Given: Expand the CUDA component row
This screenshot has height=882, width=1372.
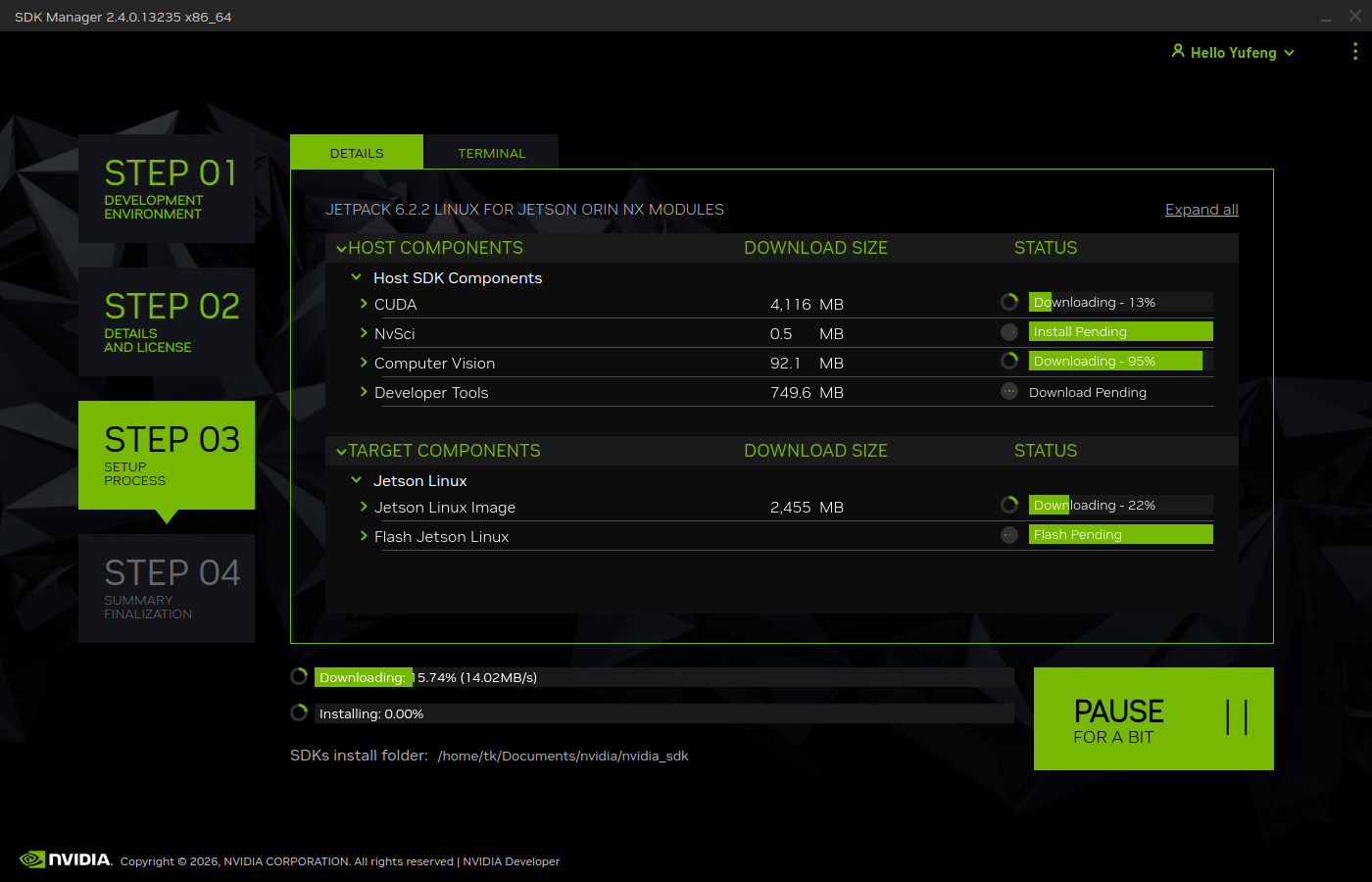Looking at the screenshot, I should 364,305.
